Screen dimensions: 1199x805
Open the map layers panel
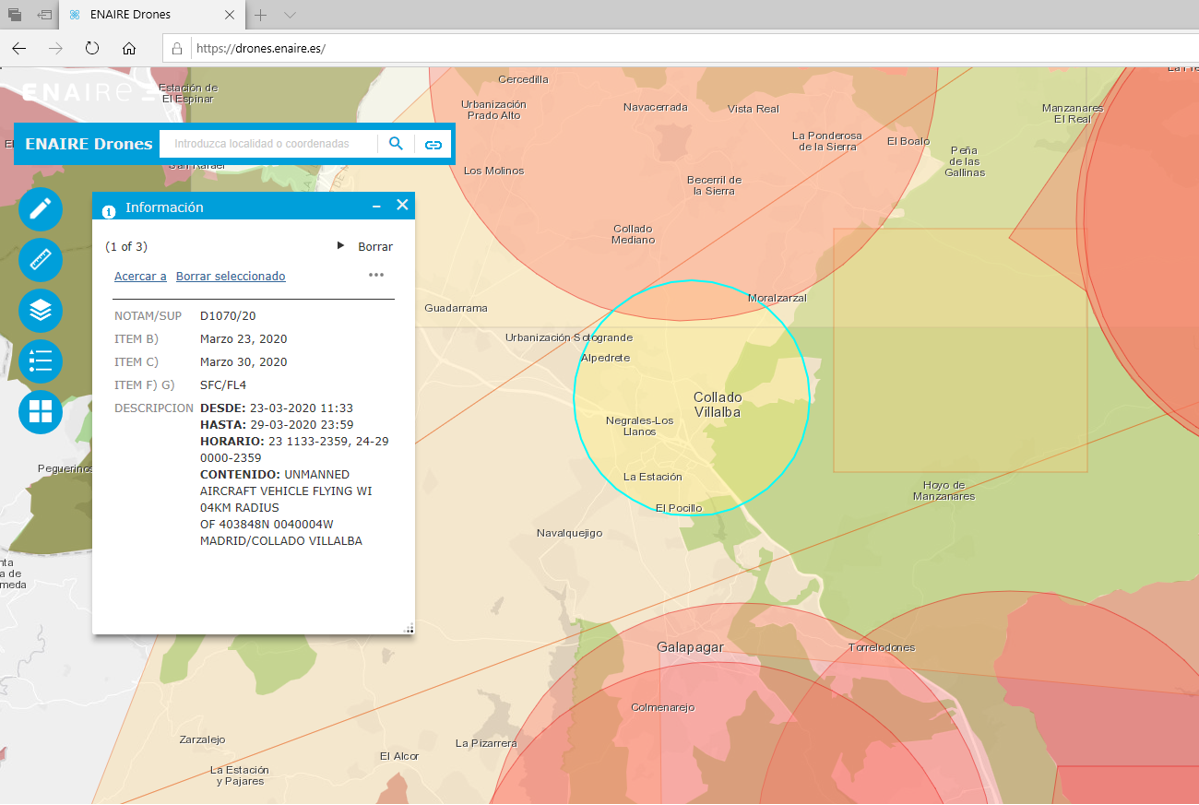tap(41, 310)
